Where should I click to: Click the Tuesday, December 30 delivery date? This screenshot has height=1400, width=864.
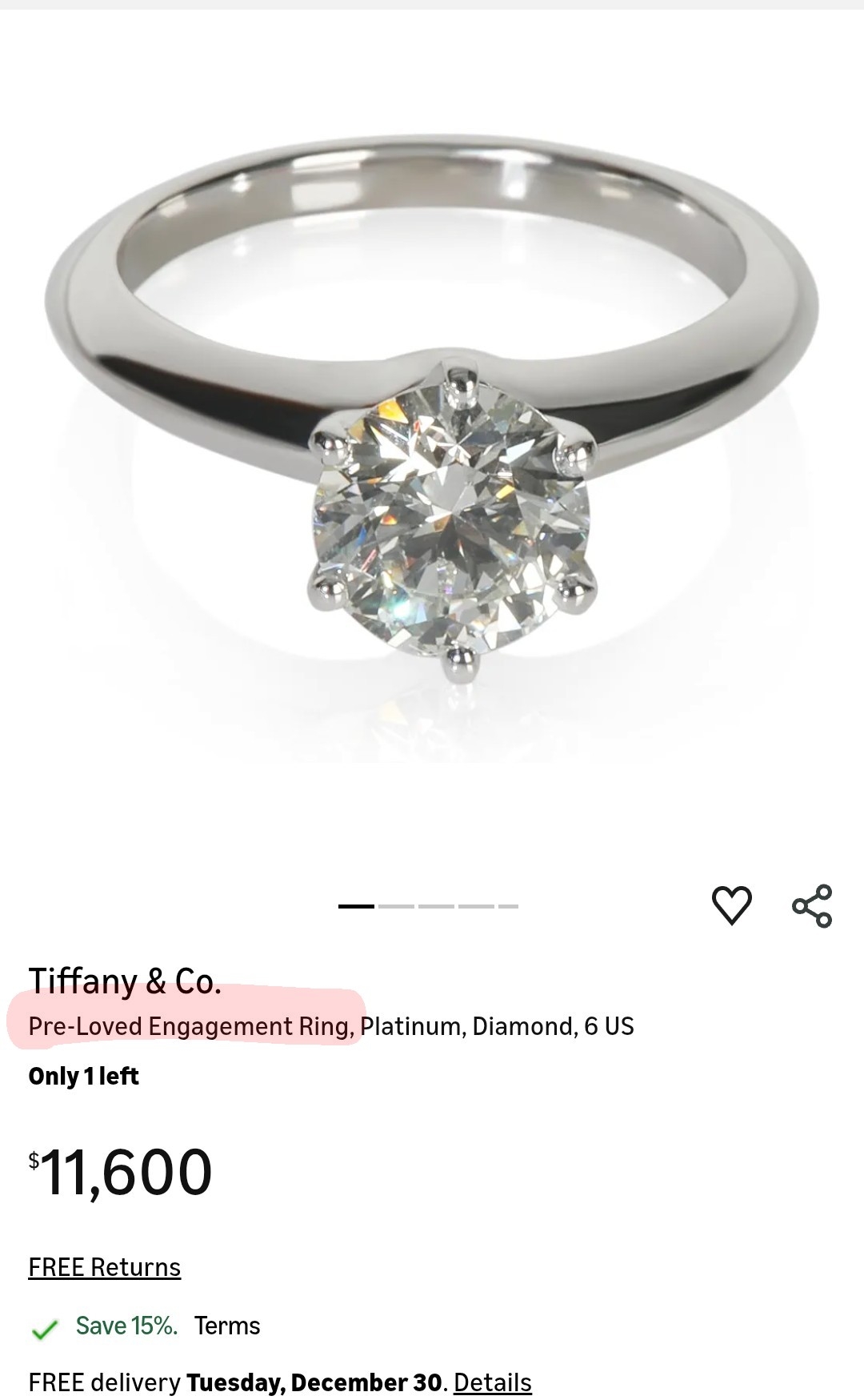coord(314,1382)
